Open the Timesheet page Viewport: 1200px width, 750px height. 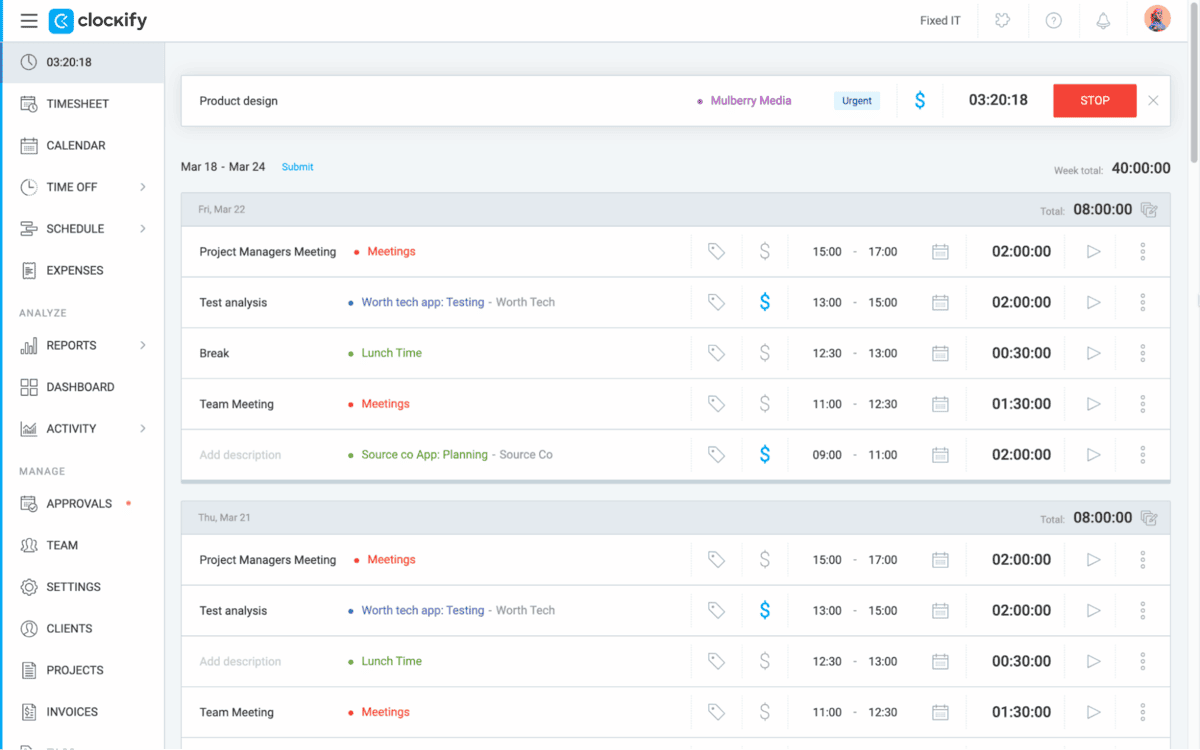(77, 104)
